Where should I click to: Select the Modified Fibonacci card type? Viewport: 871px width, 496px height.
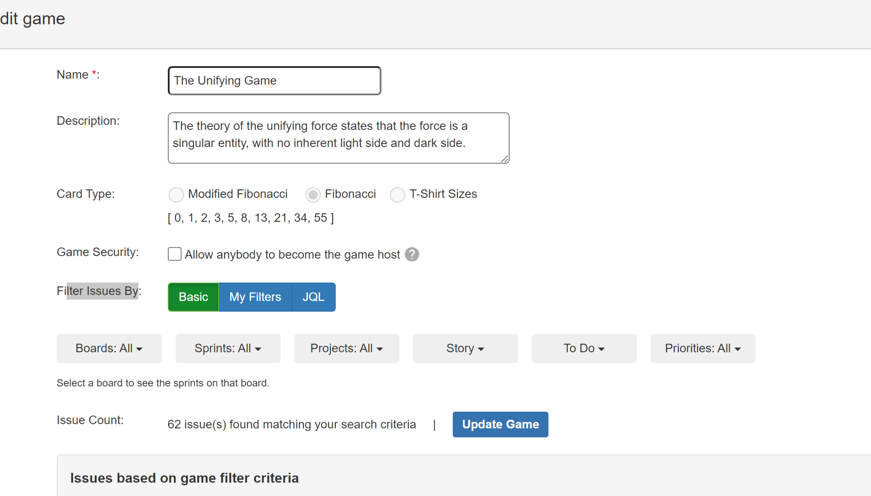coord(176,195)
